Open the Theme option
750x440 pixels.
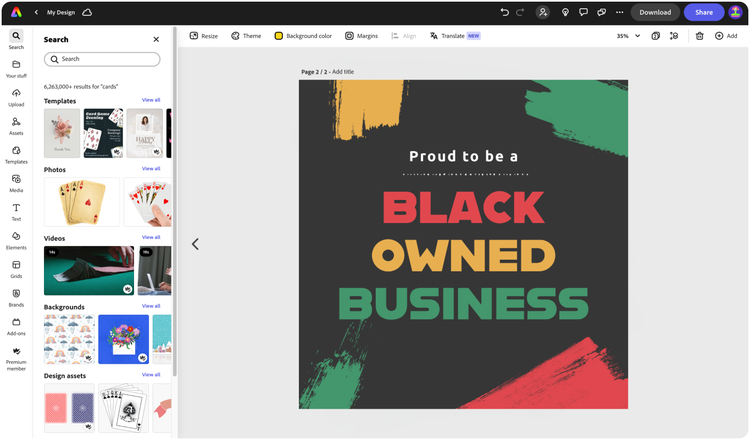[246, 36]
